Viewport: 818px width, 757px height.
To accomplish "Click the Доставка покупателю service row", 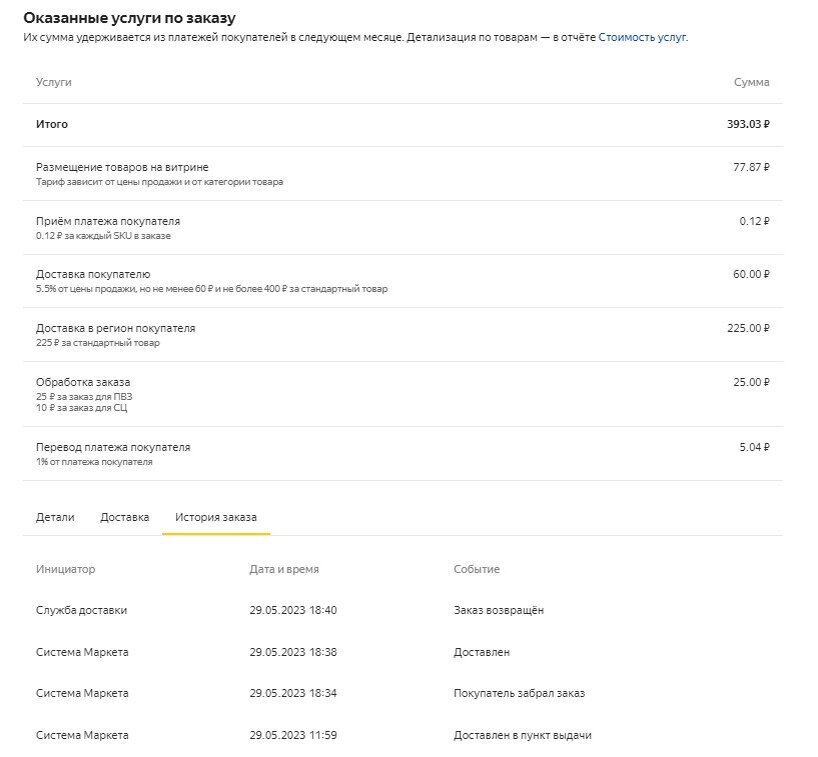I will (x=403, y=281).
